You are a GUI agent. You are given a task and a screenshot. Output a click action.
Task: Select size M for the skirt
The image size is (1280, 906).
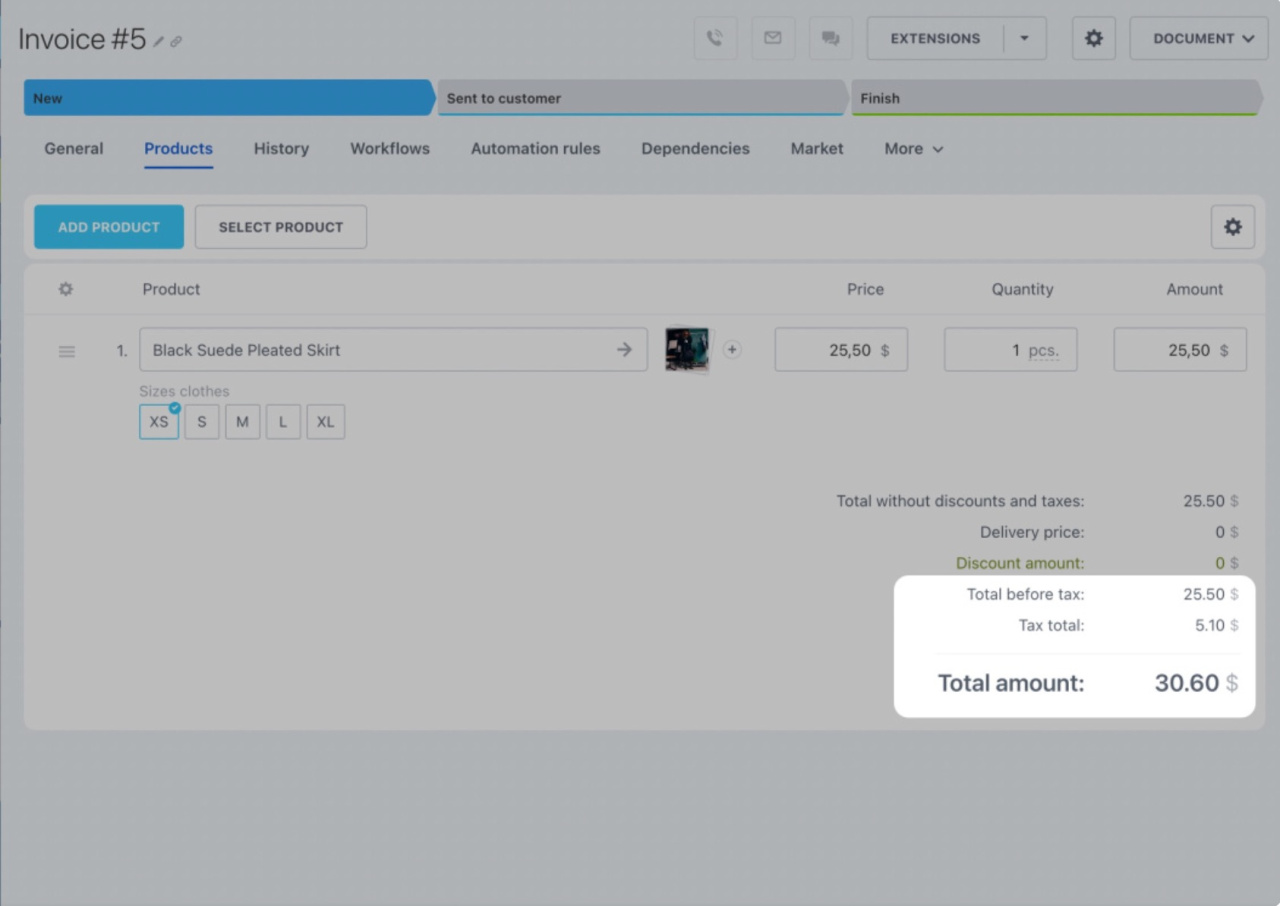[x=242, y=422]
